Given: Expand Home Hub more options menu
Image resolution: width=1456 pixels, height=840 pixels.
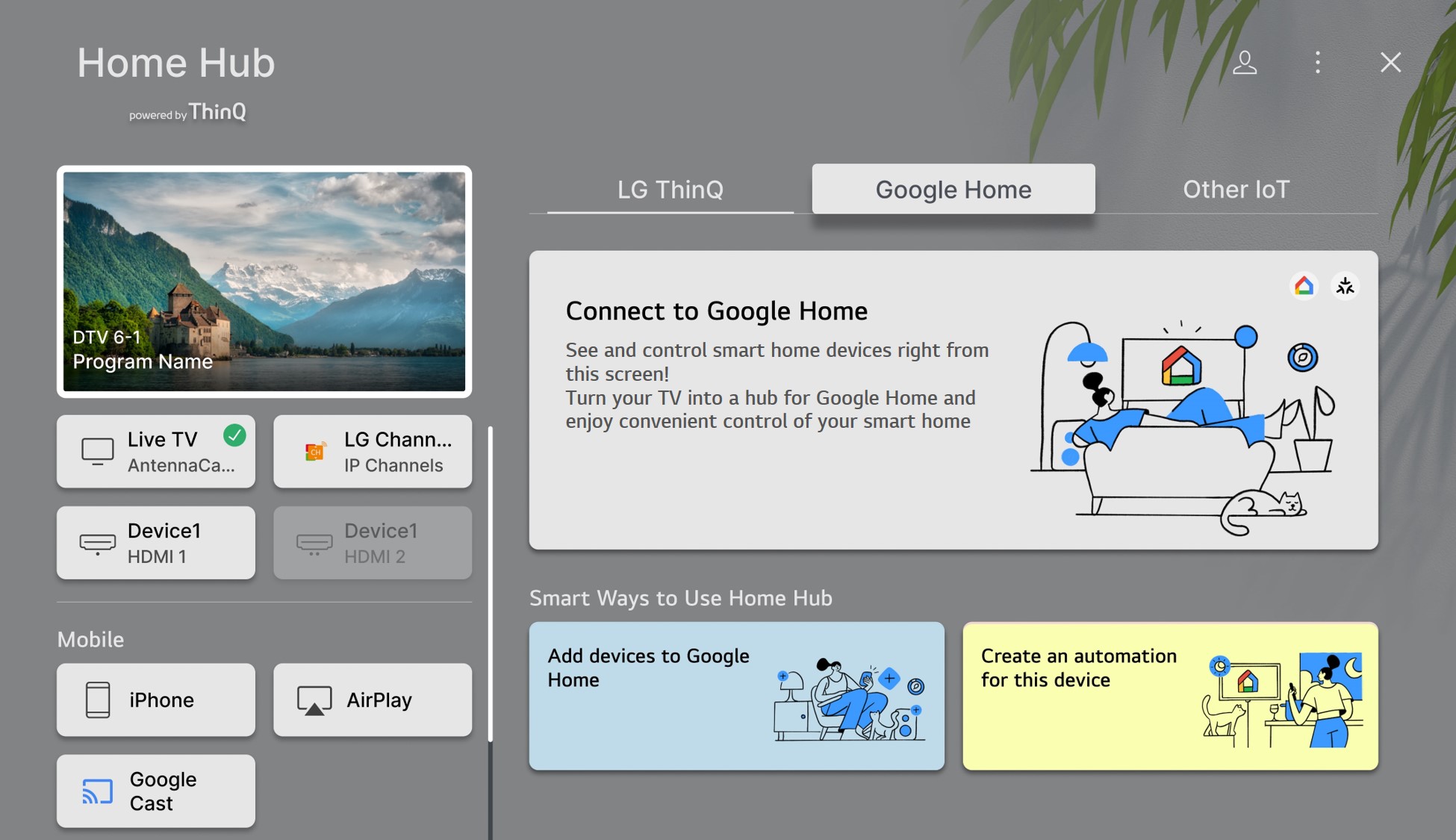Looking at the screenshot, I should [1318, 61].
